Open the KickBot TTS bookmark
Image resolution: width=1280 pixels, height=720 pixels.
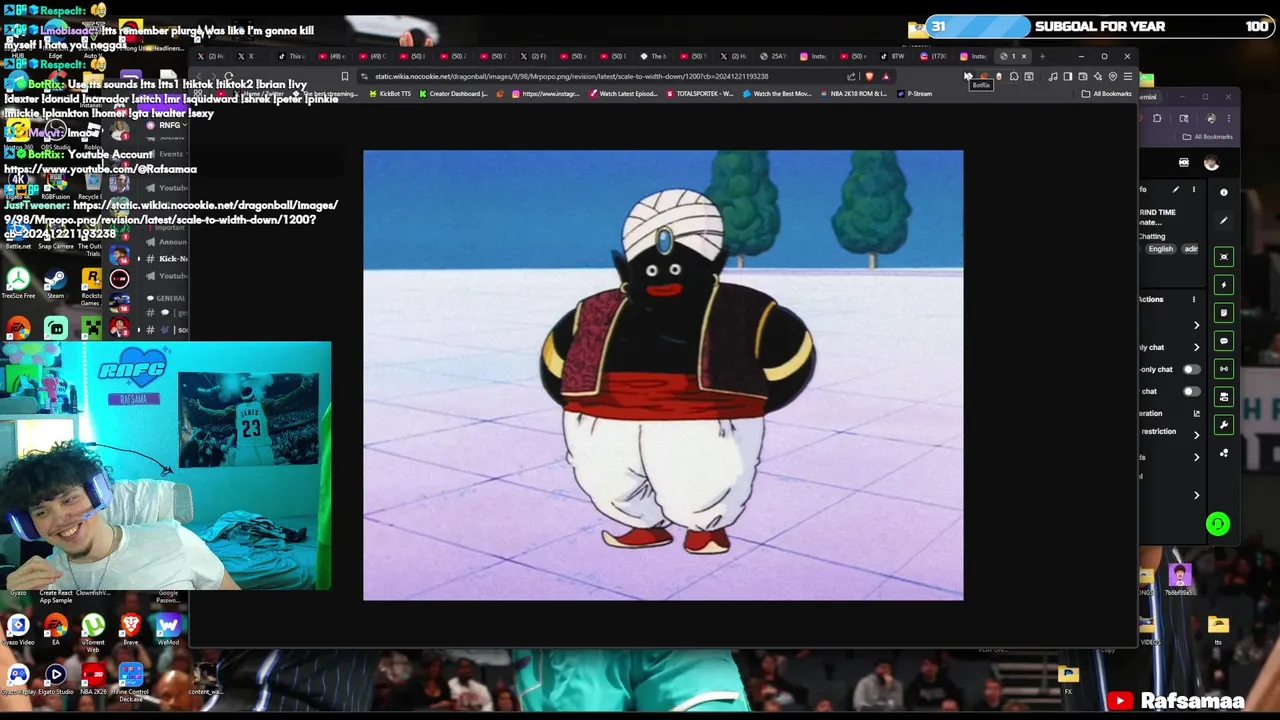tap(390, 94)
